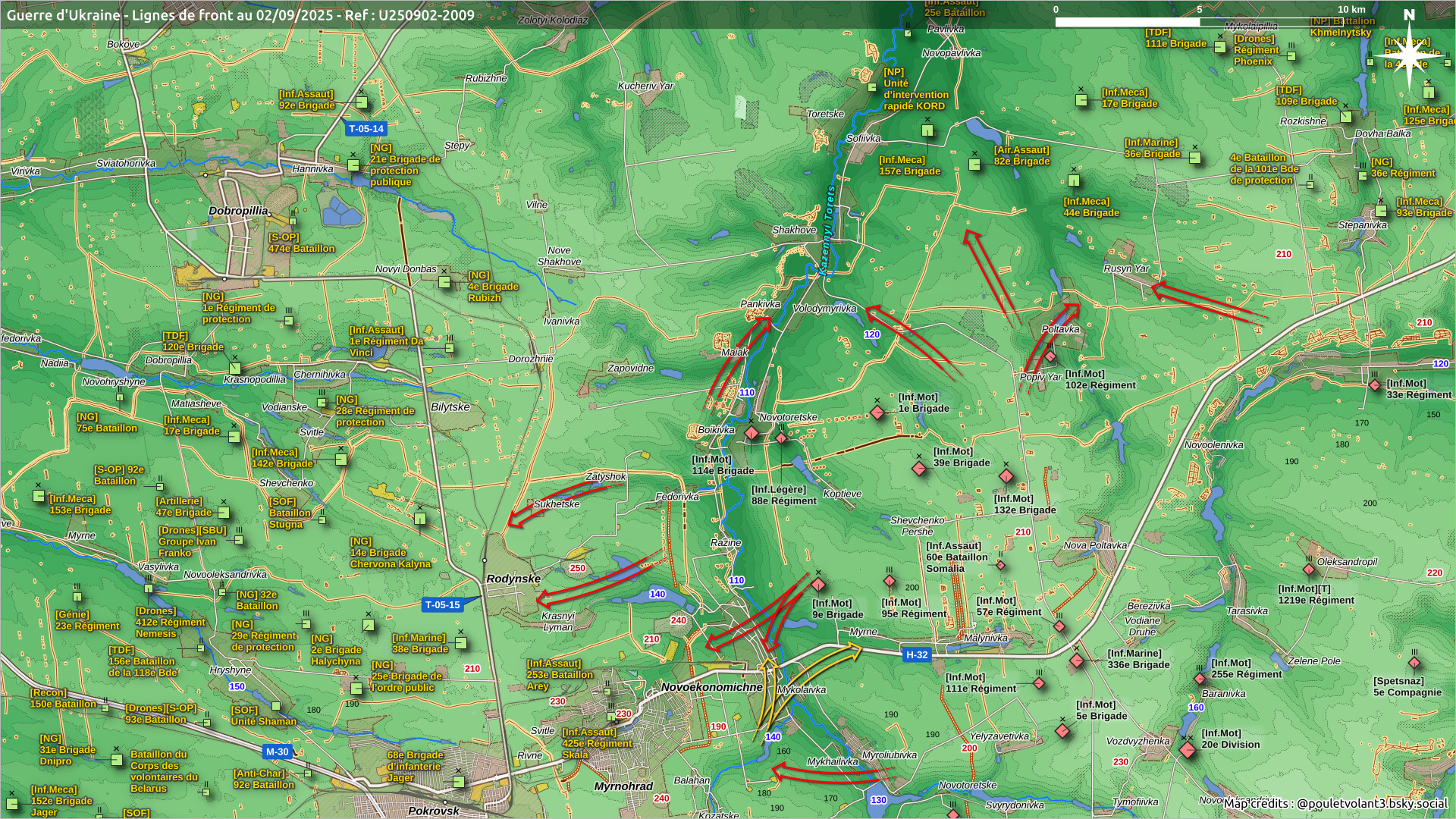Click the H-32 highway shield

[916, 655]
